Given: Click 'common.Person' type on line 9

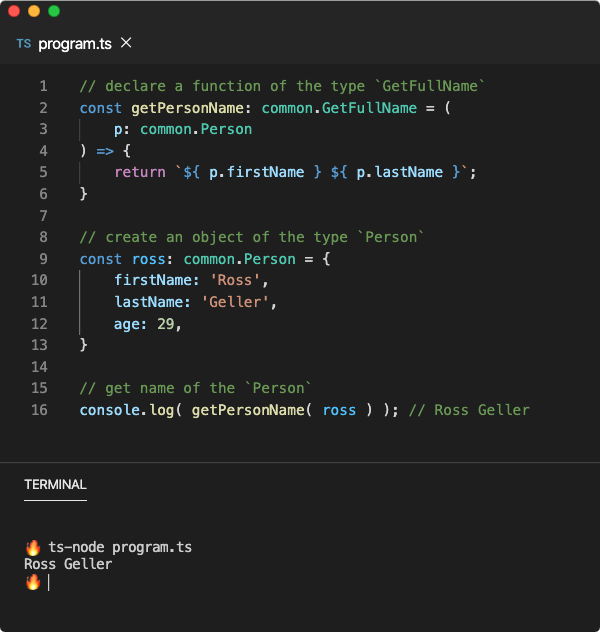Looking at the screenshot, I should pyautogui.click(x=239, y=259).
